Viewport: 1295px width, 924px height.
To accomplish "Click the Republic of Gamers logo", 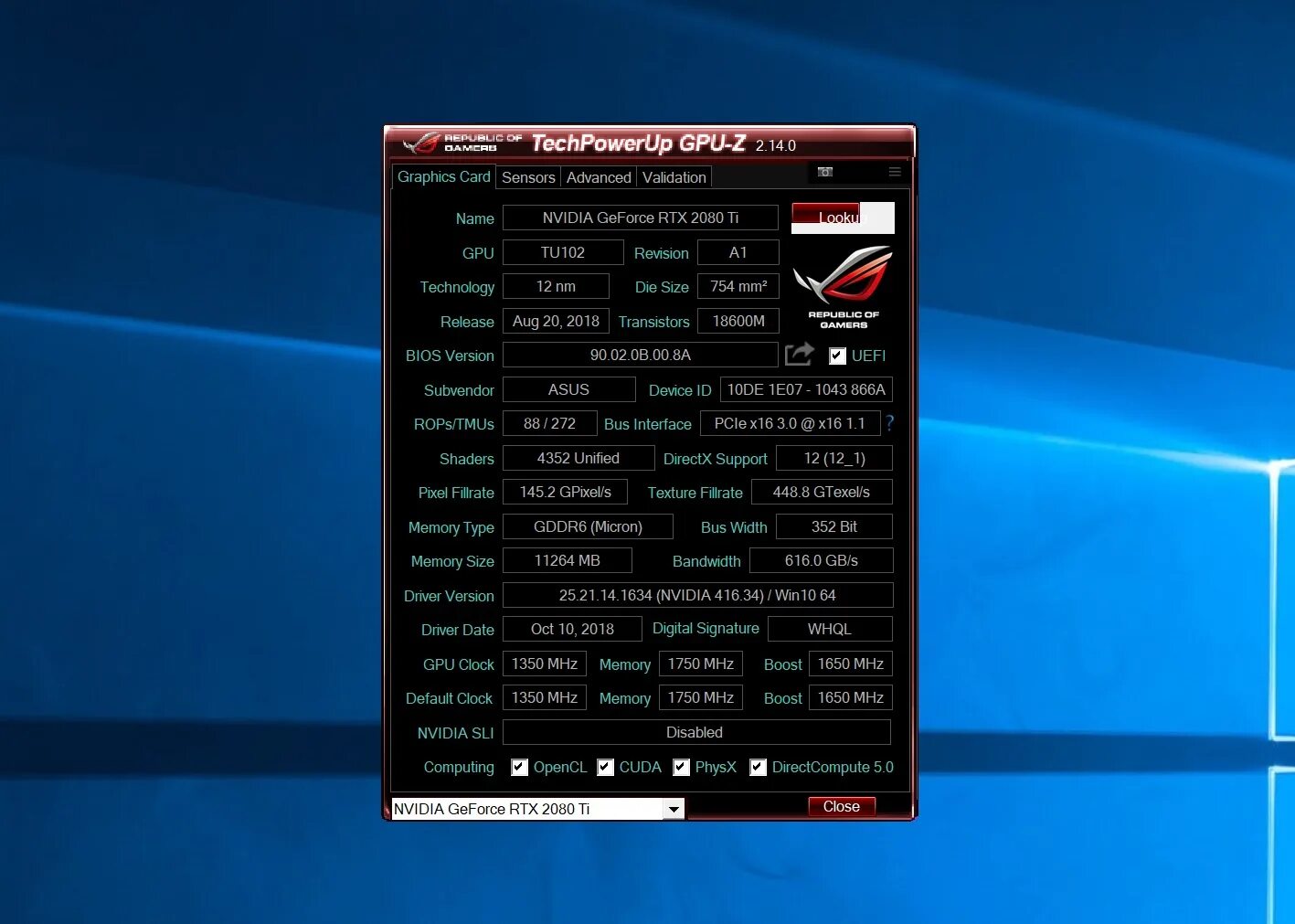I will tap(844, 286).
